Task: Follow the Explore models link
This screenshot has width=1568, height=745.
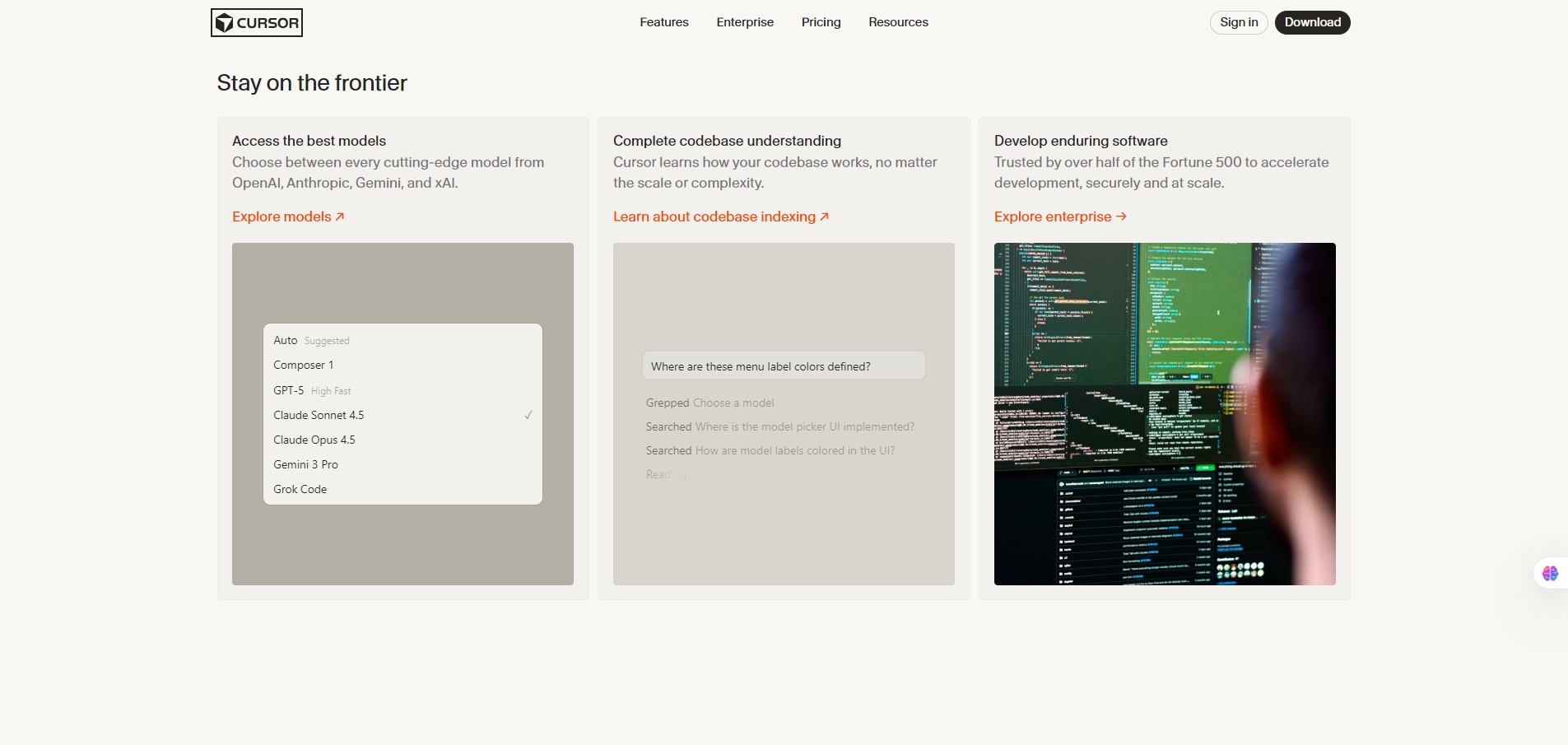Action: click(x=288, y=217)
